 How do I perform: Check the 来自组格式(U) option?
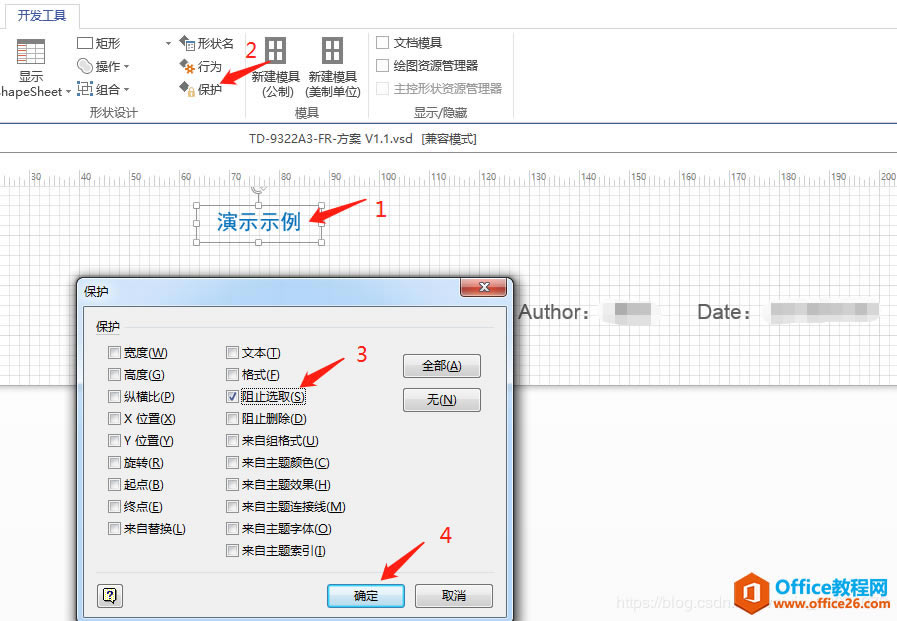[x=232, y=440]
